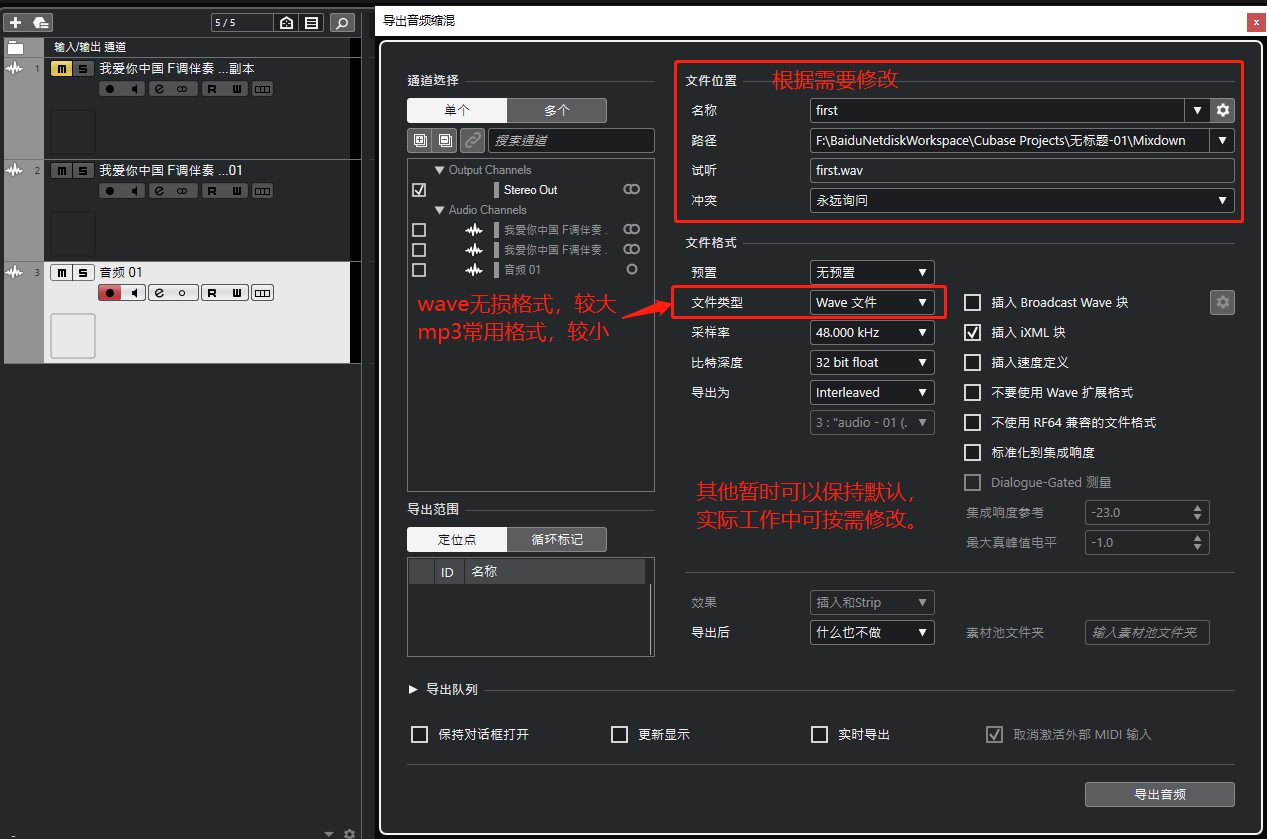The width and height of the screenshot is (1267, 839).
Task: Enable Read automation R on 音频 01
Action: pyautogui.click(x=212, y=293)
